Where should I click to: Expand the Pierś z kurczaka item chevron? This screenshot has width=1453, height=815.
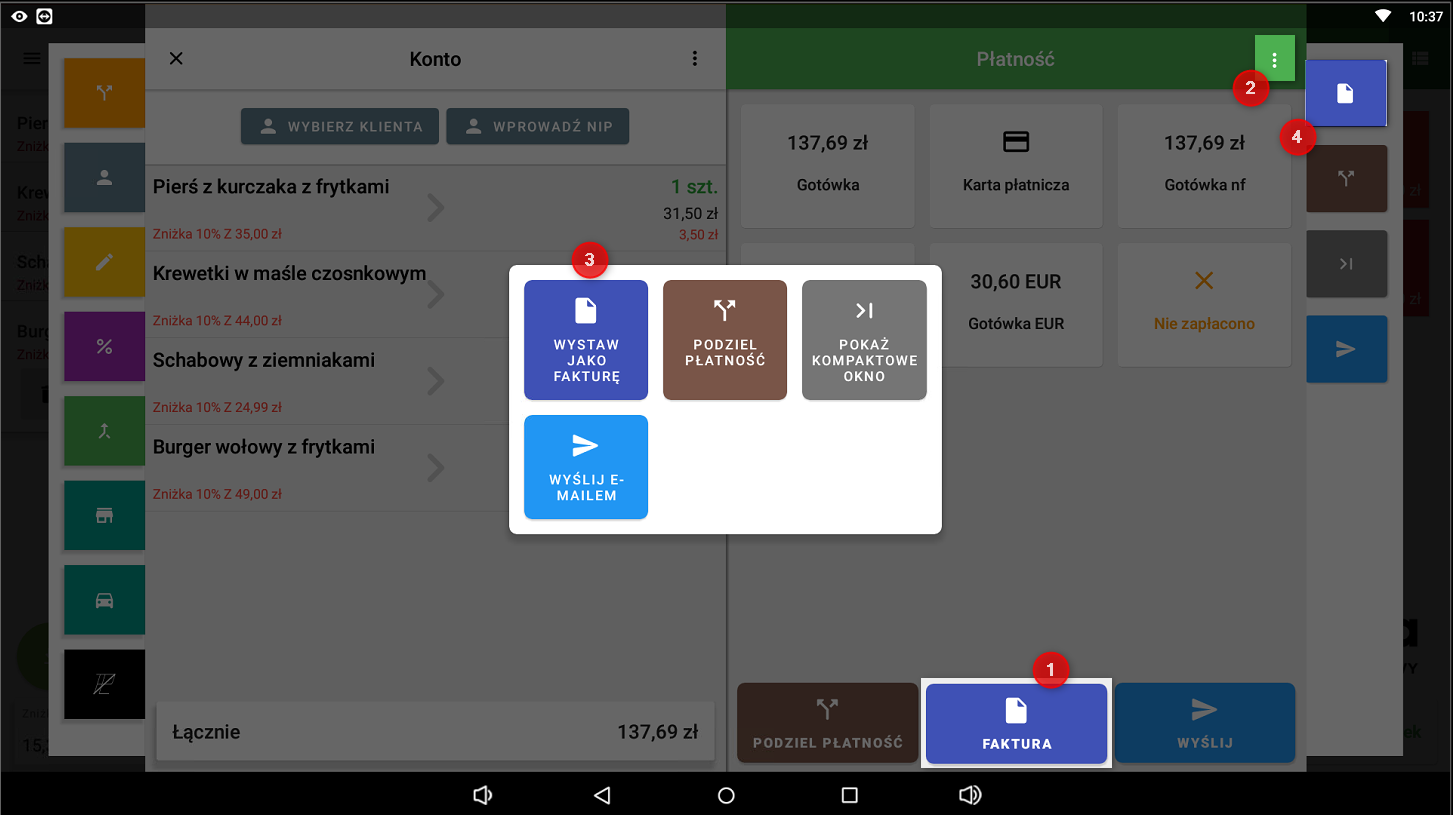436,208
